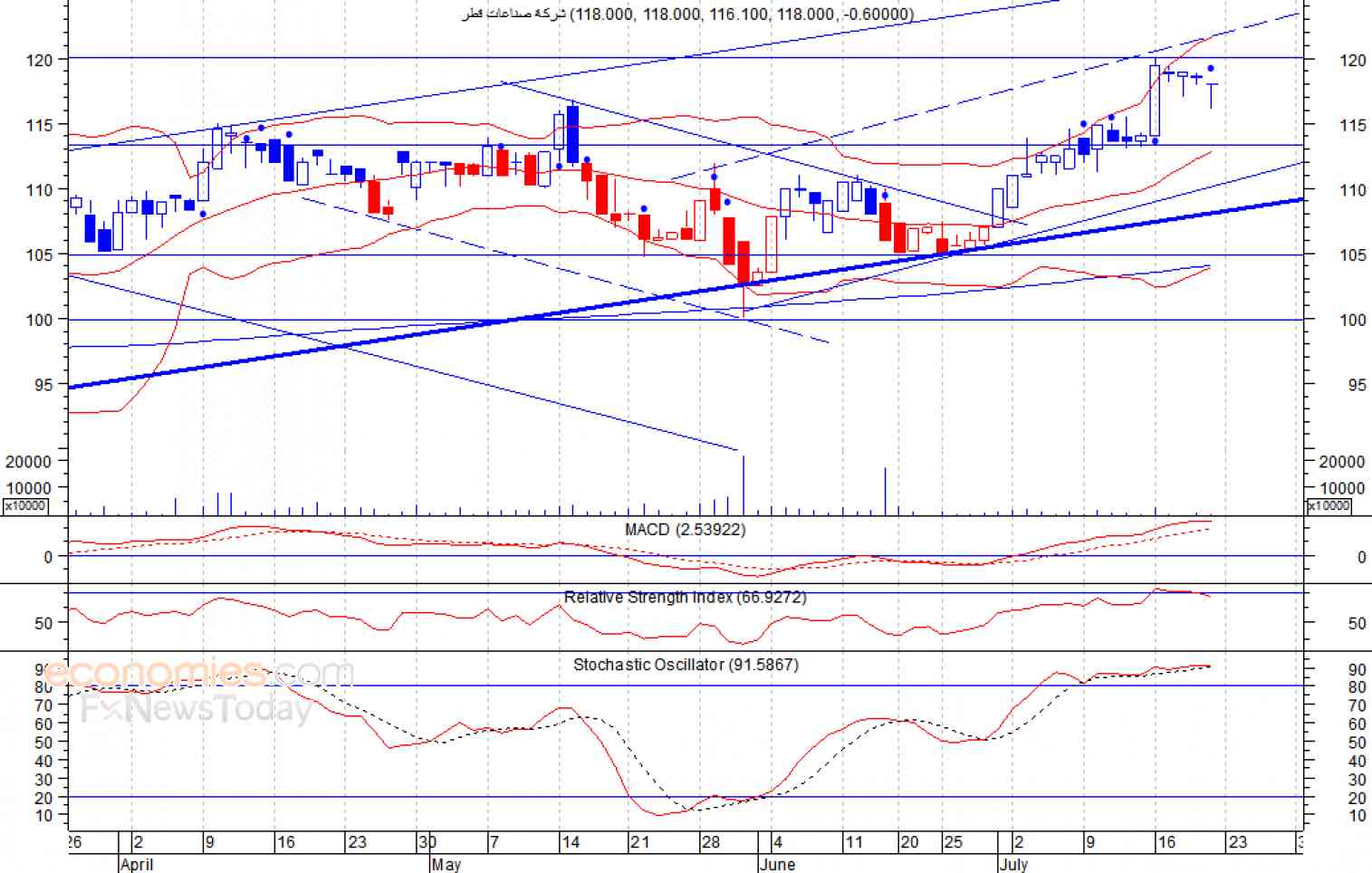The image size is (1372, 873).
Task: Click the 110 price label on right axis
Action: click(x=1353, y=190)
